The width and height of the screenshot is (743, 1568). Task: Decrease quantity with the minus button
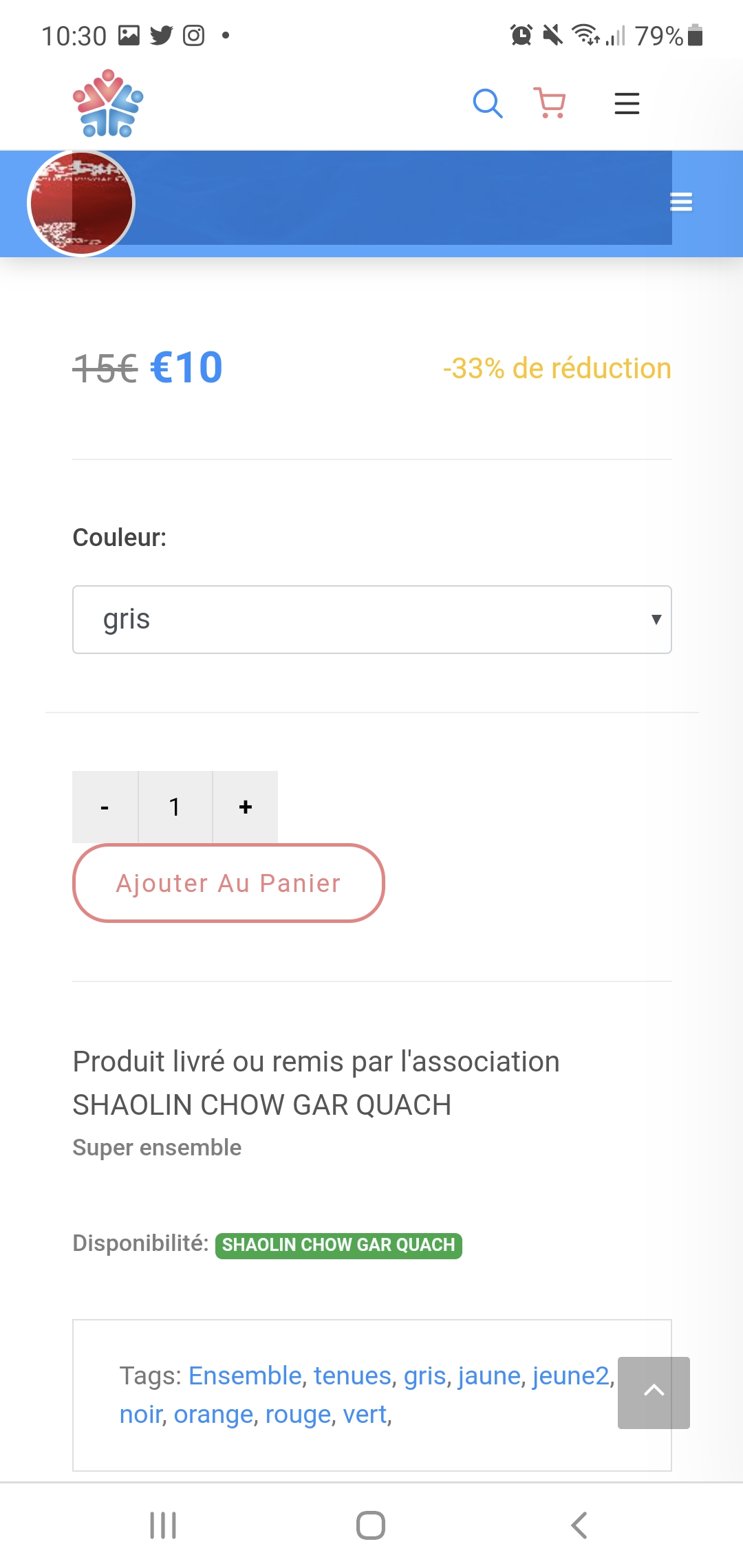point(105,807)
